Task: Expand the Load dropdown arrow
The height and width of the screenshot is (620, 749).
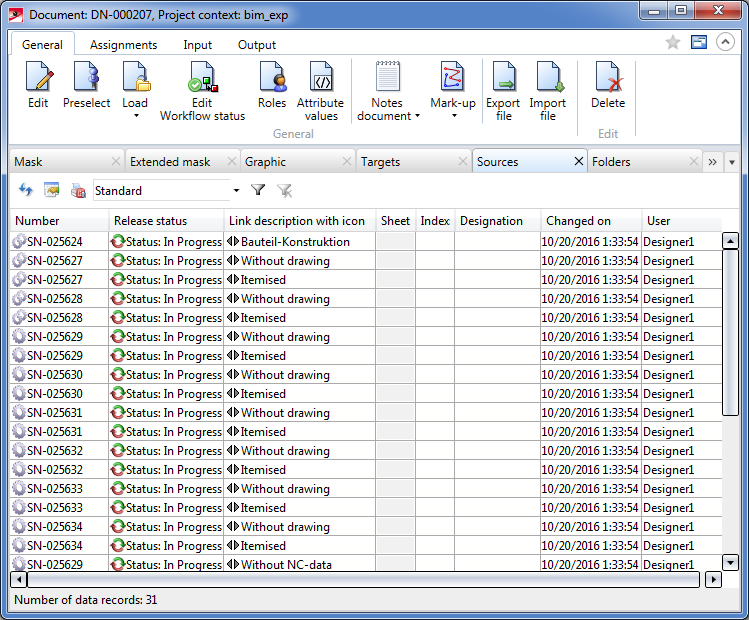Action: coord(135,116)
